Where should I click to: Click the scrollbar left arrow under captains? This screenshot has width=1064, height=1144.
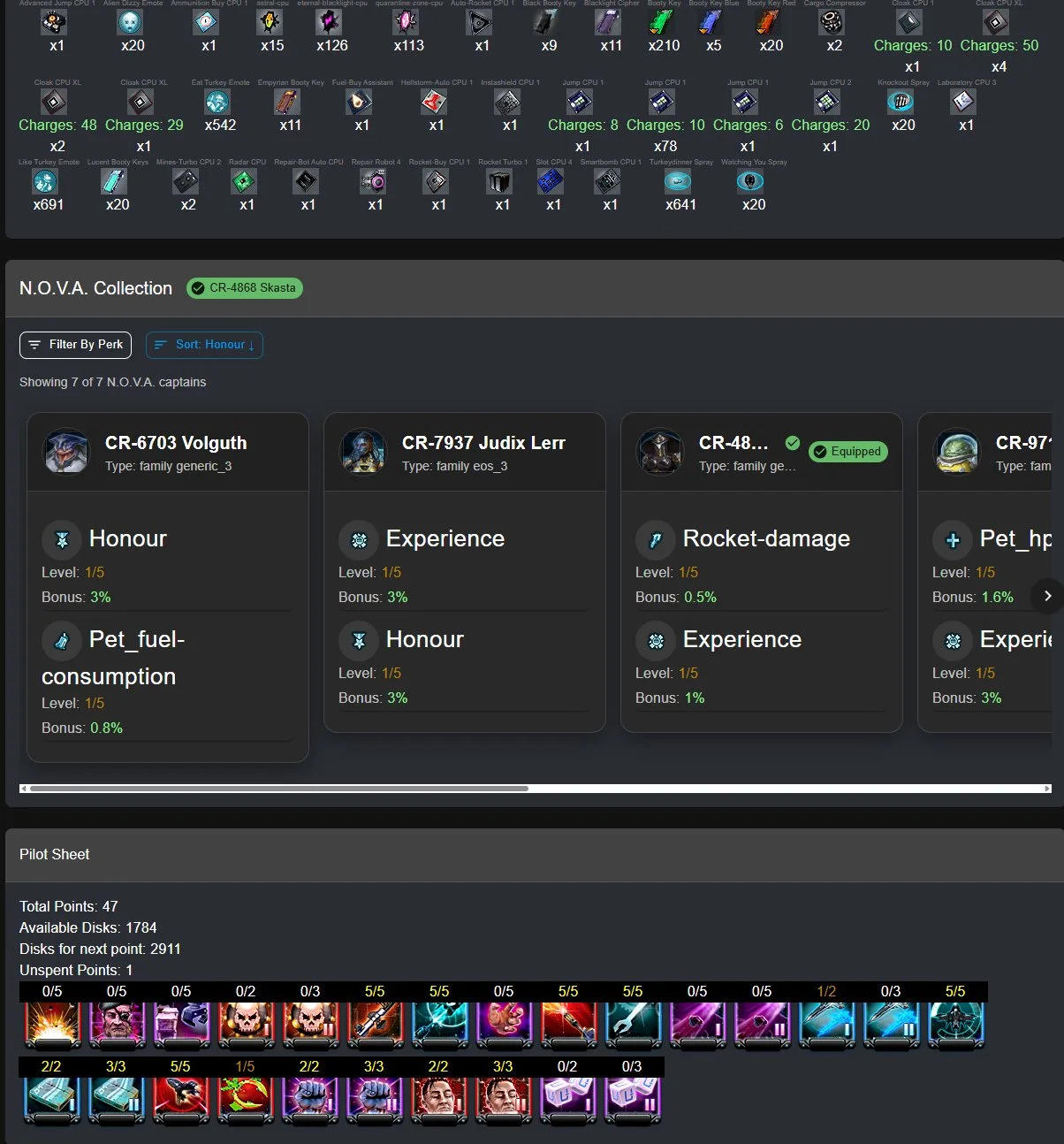24,789
